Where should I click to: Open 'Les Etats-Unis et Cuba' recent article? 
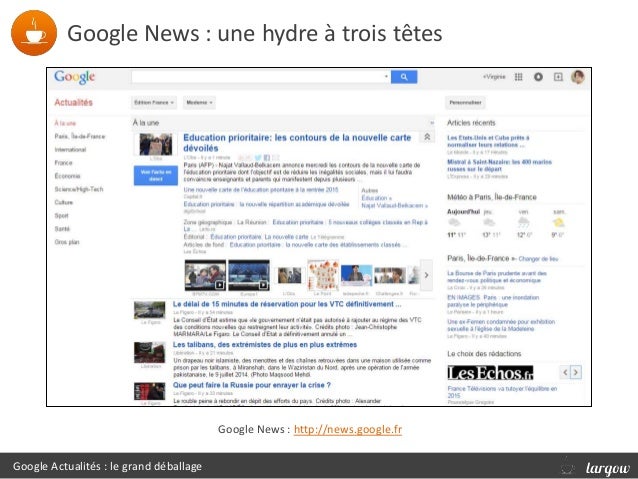click(x=488, y=141)
